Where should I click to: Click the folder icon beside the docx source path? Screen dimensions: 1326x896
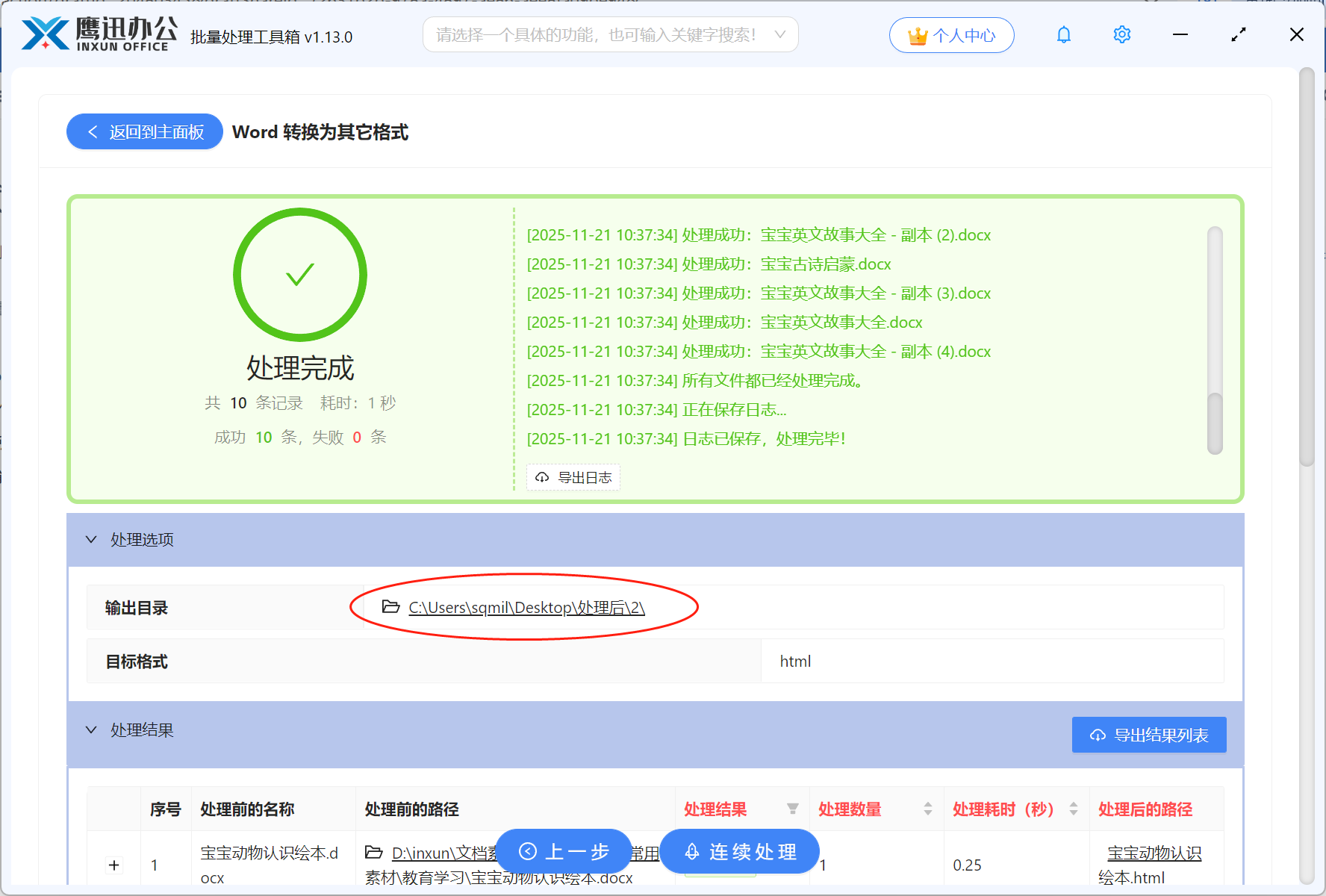(x=373, y=852)
